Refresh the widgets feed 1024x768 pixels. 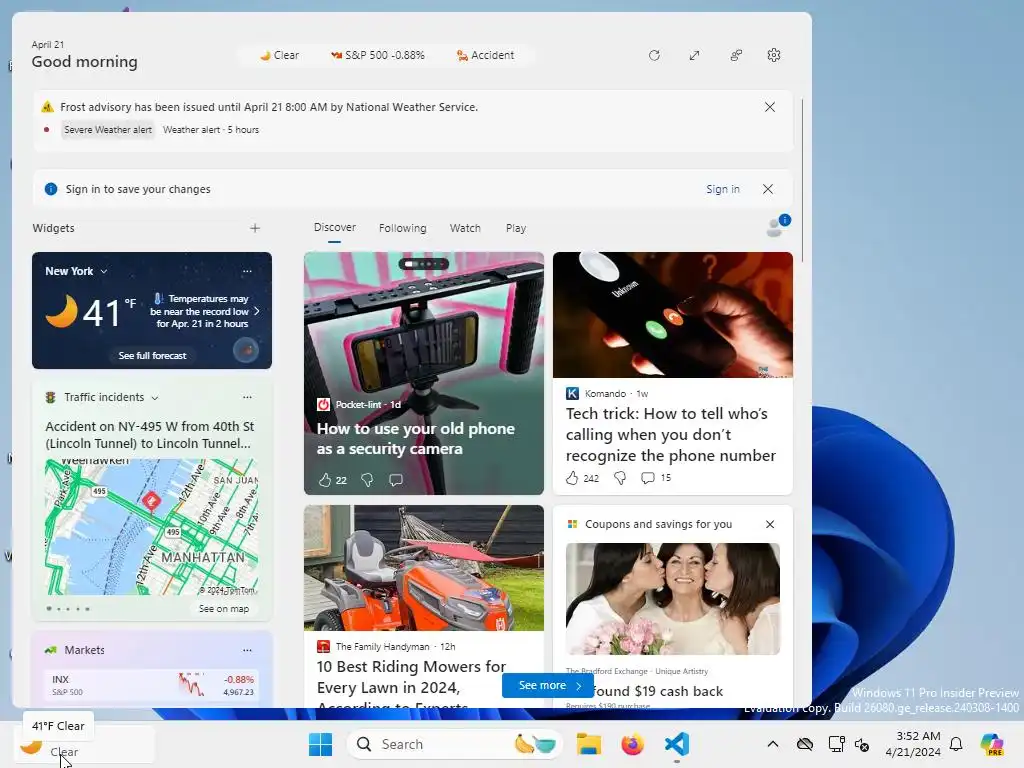coord(654,56)
